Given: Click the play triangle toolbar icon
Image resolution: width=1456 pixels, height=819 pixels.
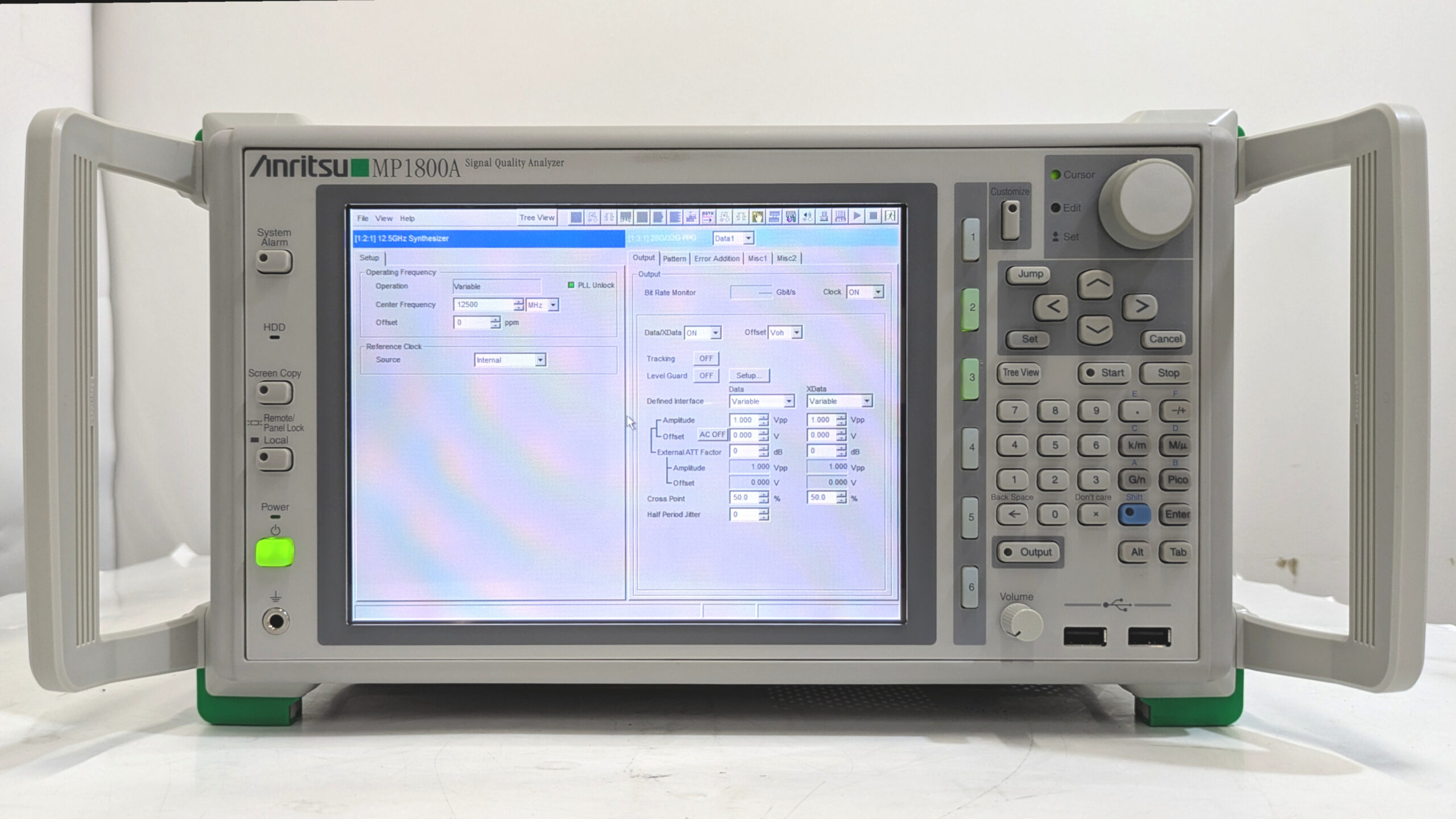Looking at the screenshot, I should tap(857, 217).
